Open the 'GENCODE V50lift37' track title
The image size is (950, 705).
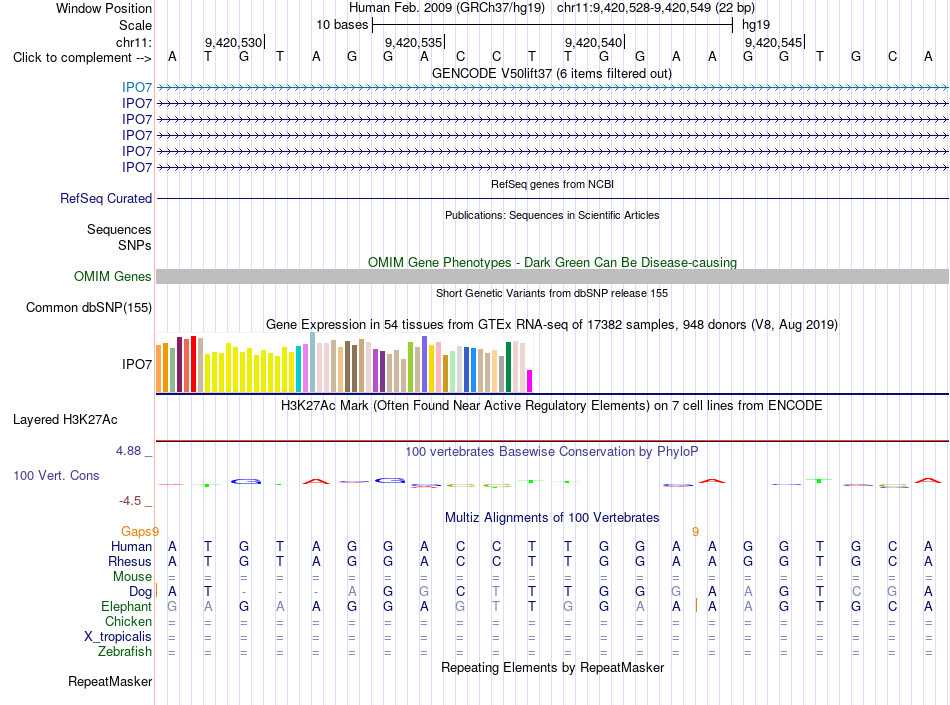coord(551,73)
